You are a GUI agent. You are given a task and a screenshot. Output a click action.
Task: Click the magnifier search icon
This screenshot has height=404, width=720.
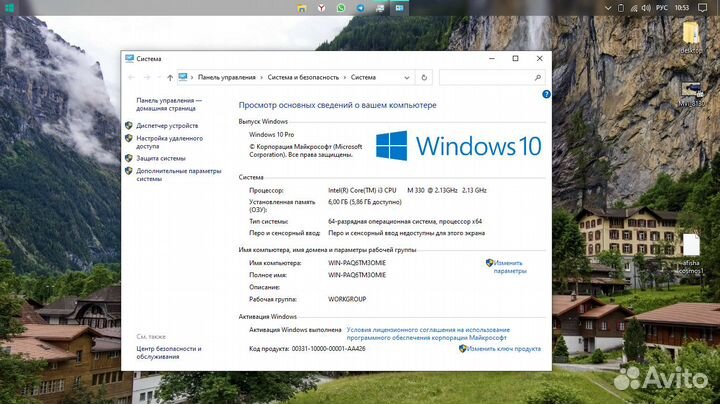538,78
